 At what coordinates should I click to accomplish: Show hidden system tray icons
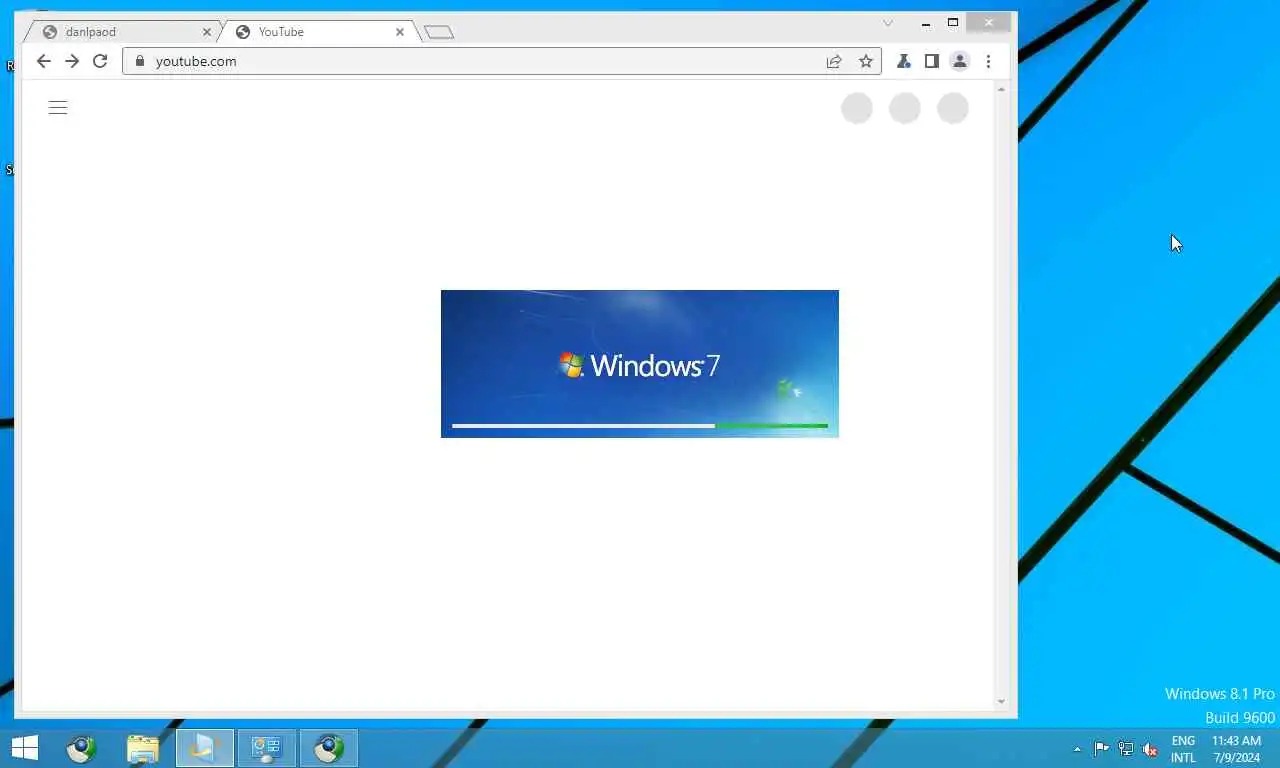point(1077,749)
